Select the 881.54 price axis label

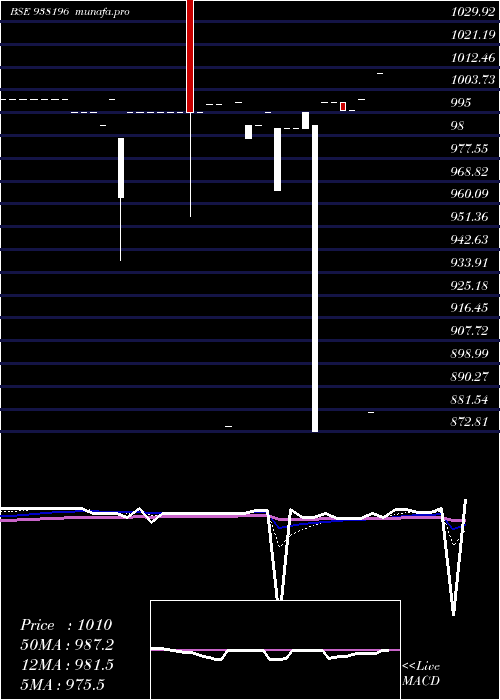point(469,399)
